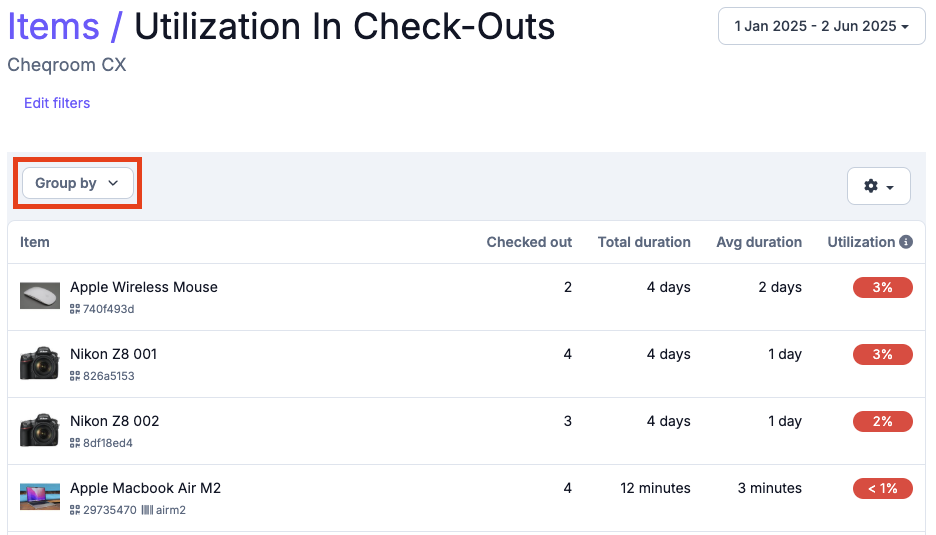Image resolution: width=936 pixels, height=535 pixels.
Task: Expand the Group by dropdown
Action: 78,183
